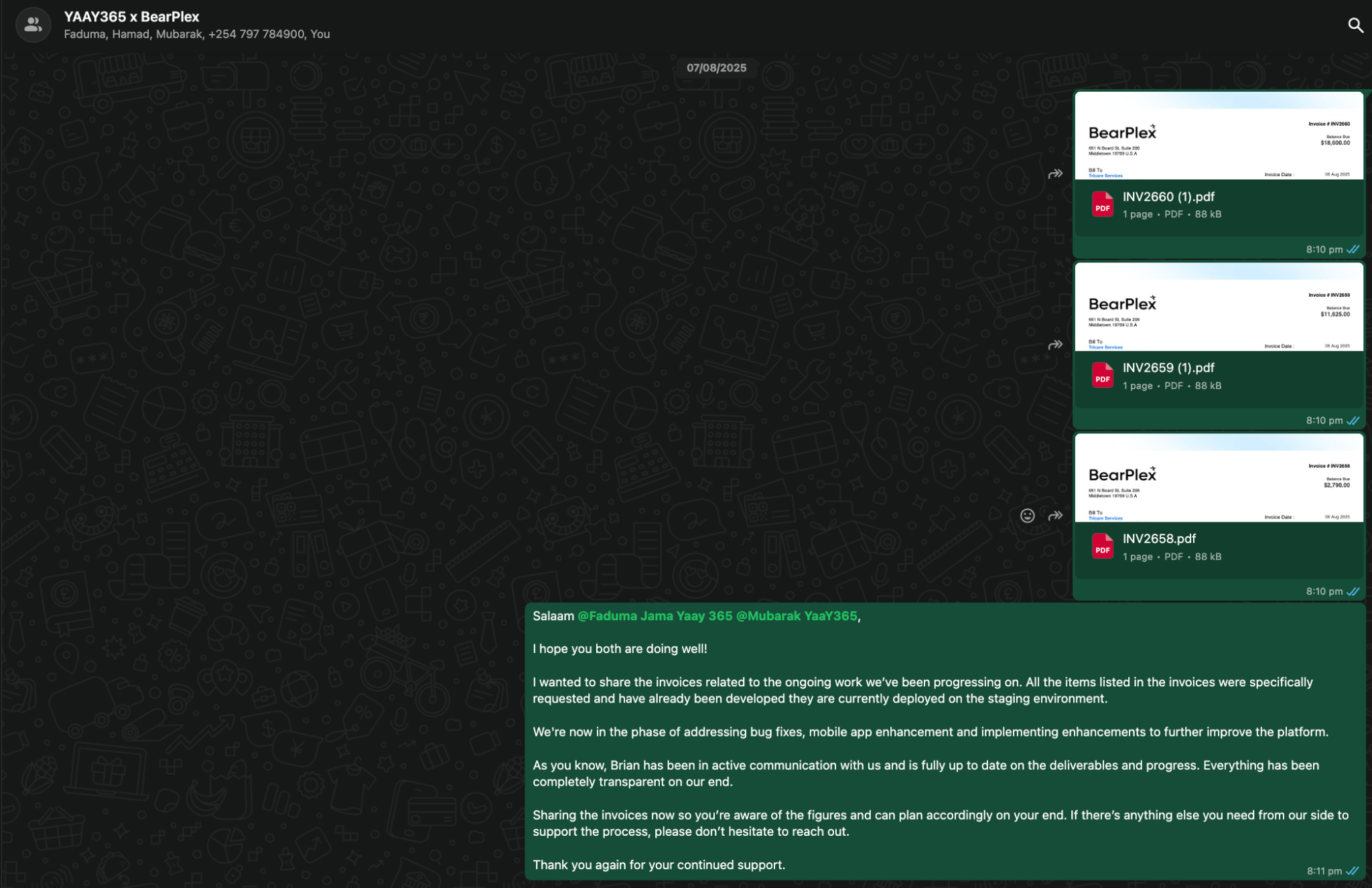Click the @Faduma Jama Yaay 365 mention
The width and height of the screenshot is (1372, 888).
(655, 616)
